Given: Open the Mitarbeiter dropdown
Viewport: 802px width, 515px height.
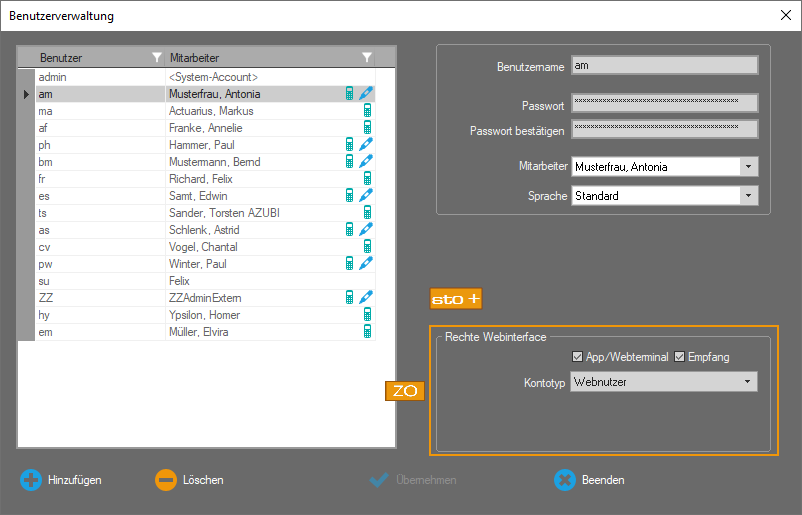Looking at the screenshot, I should (x=748, y=167).
